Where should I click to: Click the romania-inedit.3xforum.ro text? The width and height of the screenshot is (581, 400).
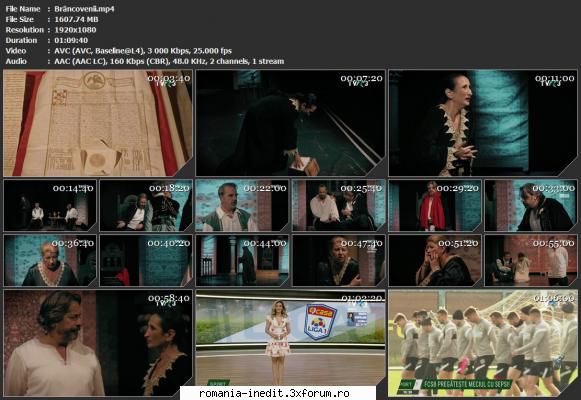[x=274, y=393]
